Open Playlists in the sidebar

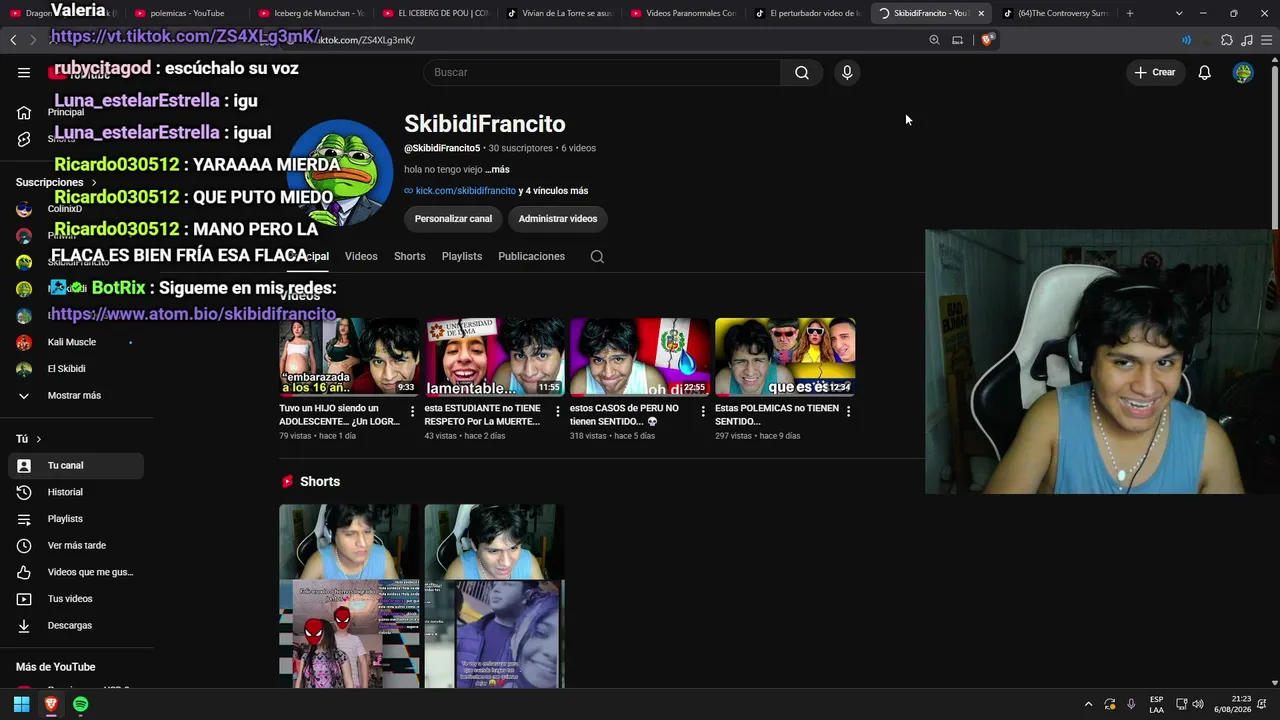(76, 519)
